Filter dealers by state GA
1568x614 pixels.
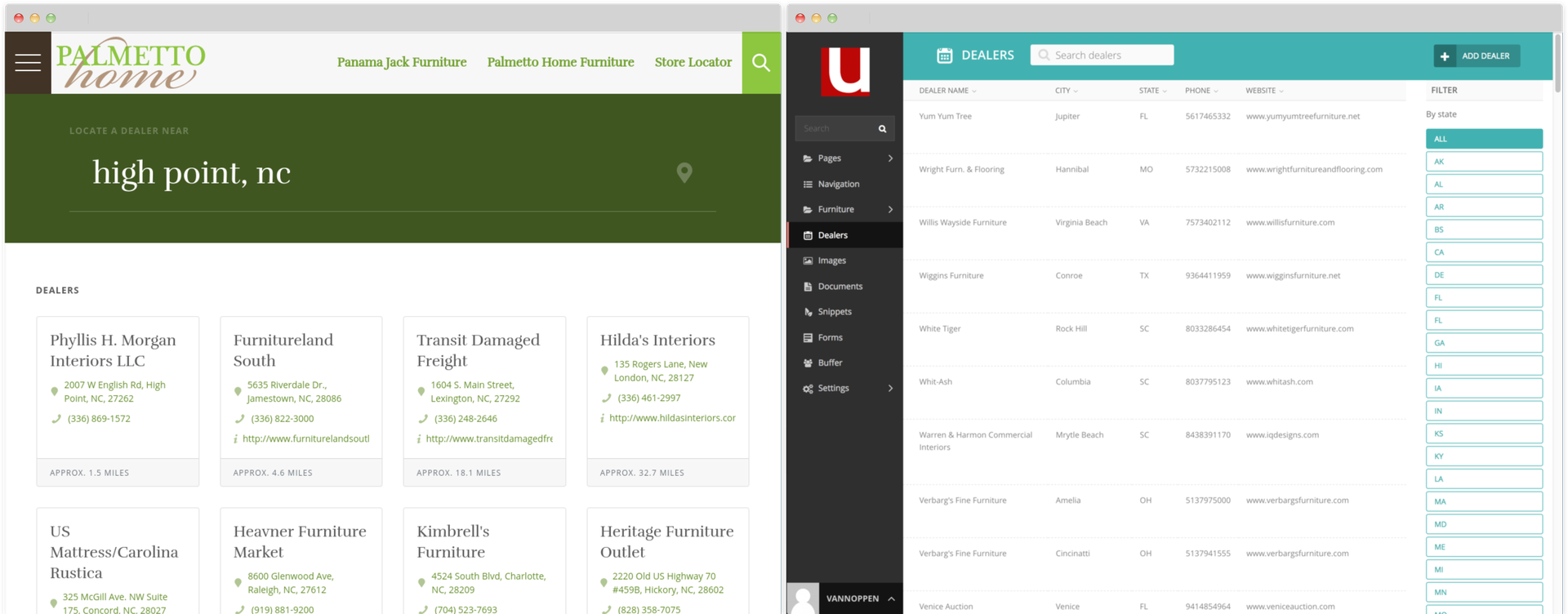(1484, 343)
